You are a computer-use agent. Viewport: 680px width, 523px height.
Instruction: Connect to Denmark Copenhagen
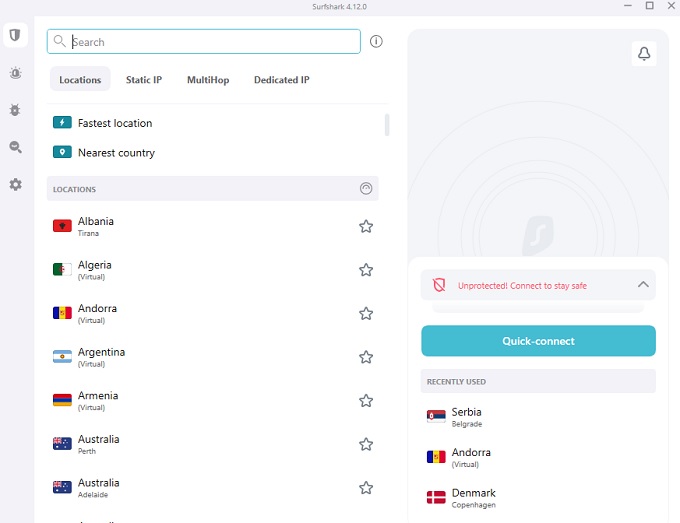[x=538, y=497]
